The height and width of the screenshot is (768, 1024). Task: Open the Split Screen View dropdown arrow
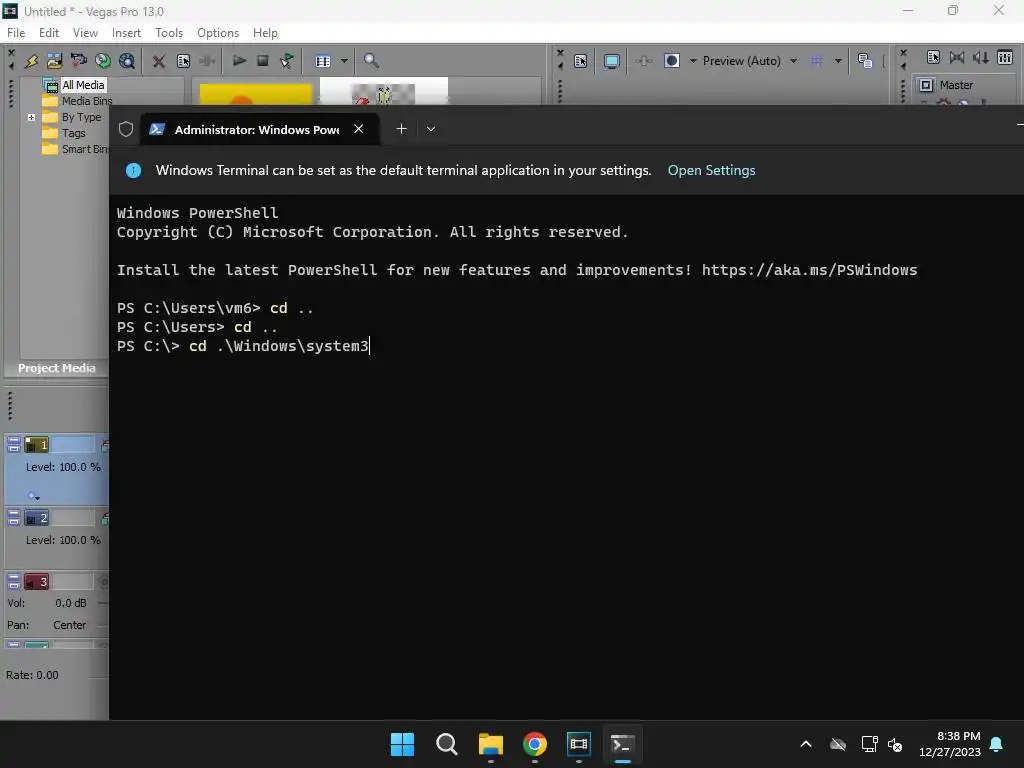tap(693, 61)
